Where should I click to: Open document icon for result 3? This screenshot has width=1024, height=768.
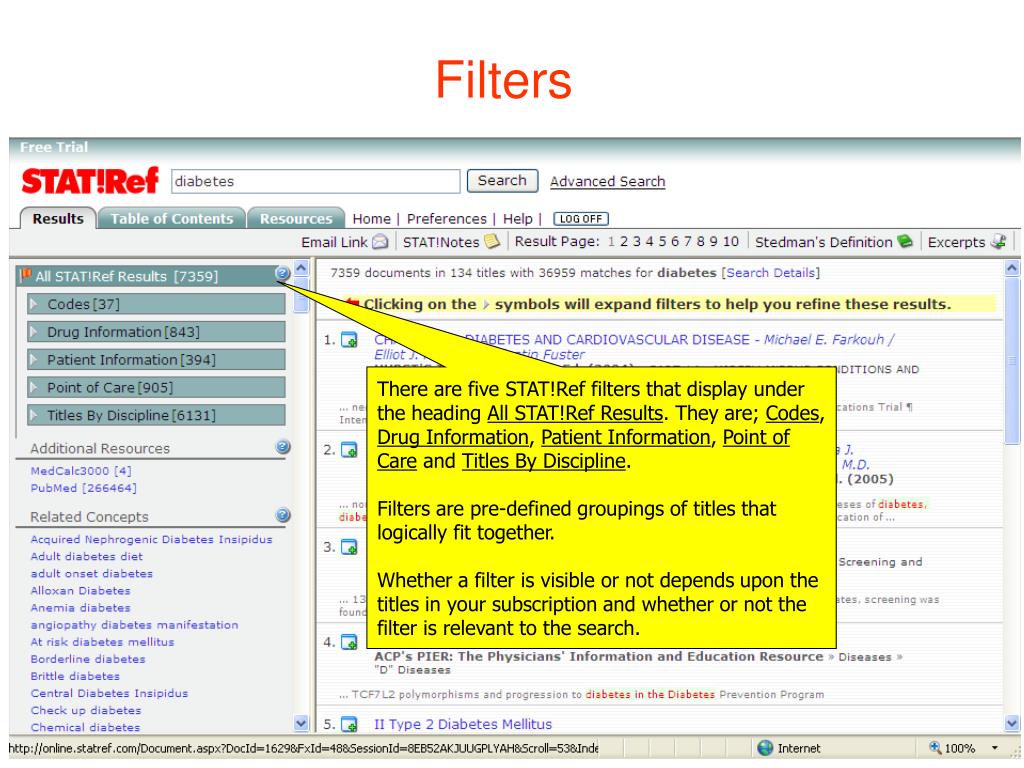click(350, 547)
